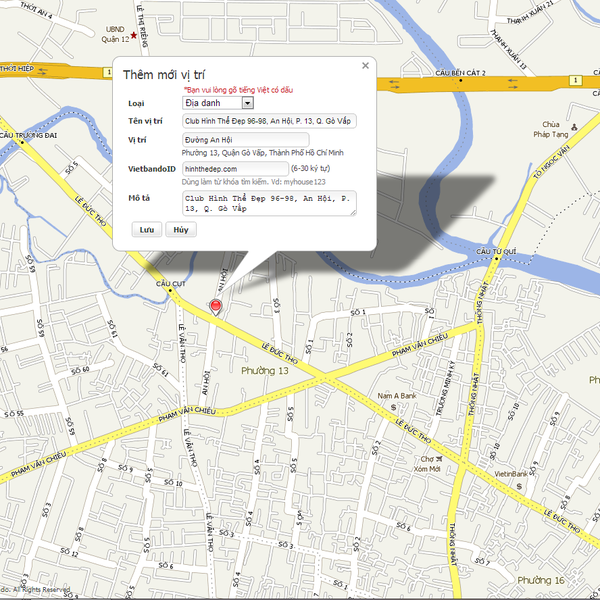Click the VietbandoID field with hinhthedep.com

click(x=235, y=169)
